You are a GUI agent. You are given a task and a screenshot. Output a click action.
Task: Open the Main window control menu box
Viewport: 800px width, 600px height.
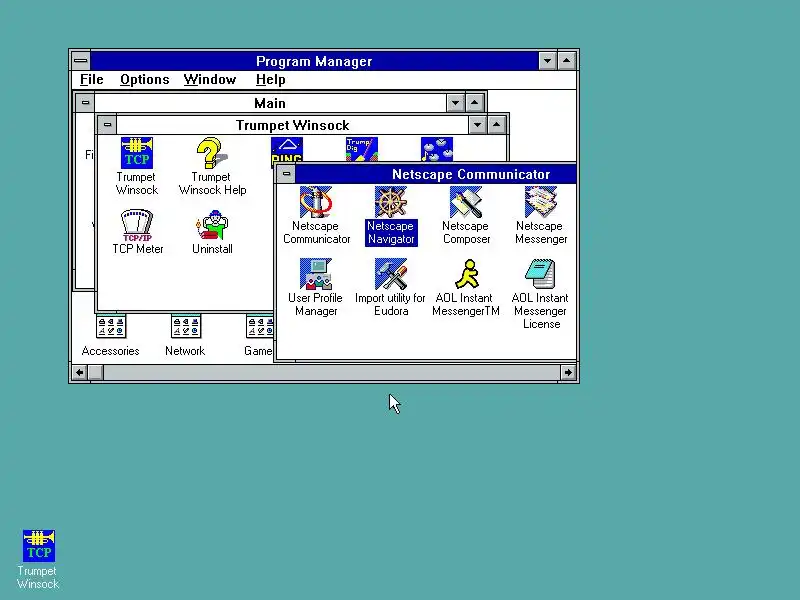click(85, 103)
